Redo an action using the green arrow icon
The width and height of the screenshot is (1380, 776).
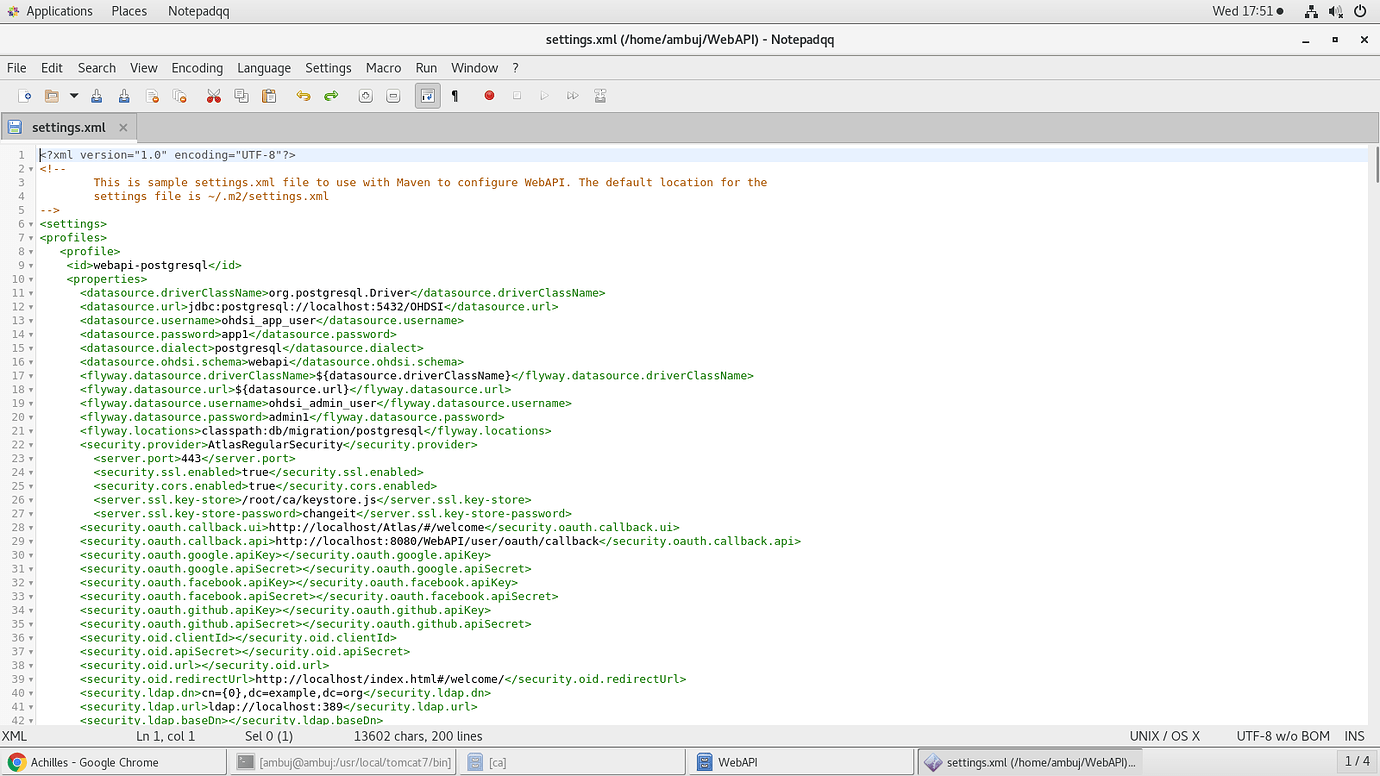click(x=329, y=95)
